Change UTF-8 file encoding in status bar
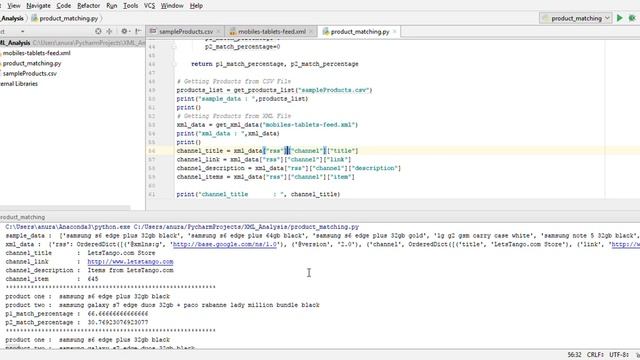This screenshot has width=640, height=360. click(619, 355)
